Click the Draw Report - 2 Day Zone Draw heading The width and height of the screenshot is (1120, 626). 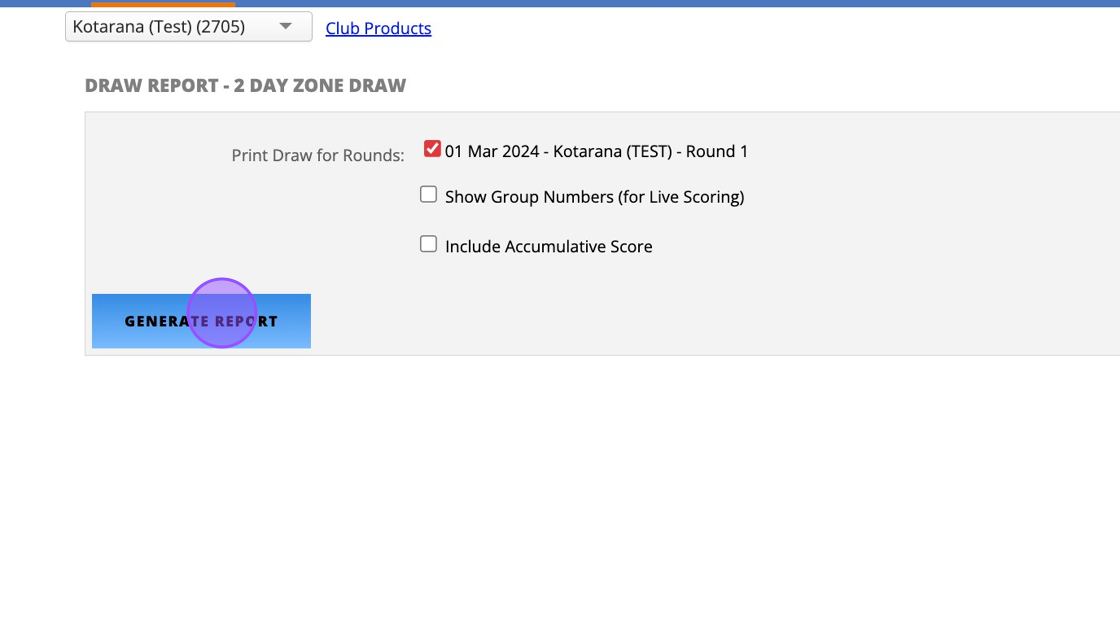(x=245, y=86)
